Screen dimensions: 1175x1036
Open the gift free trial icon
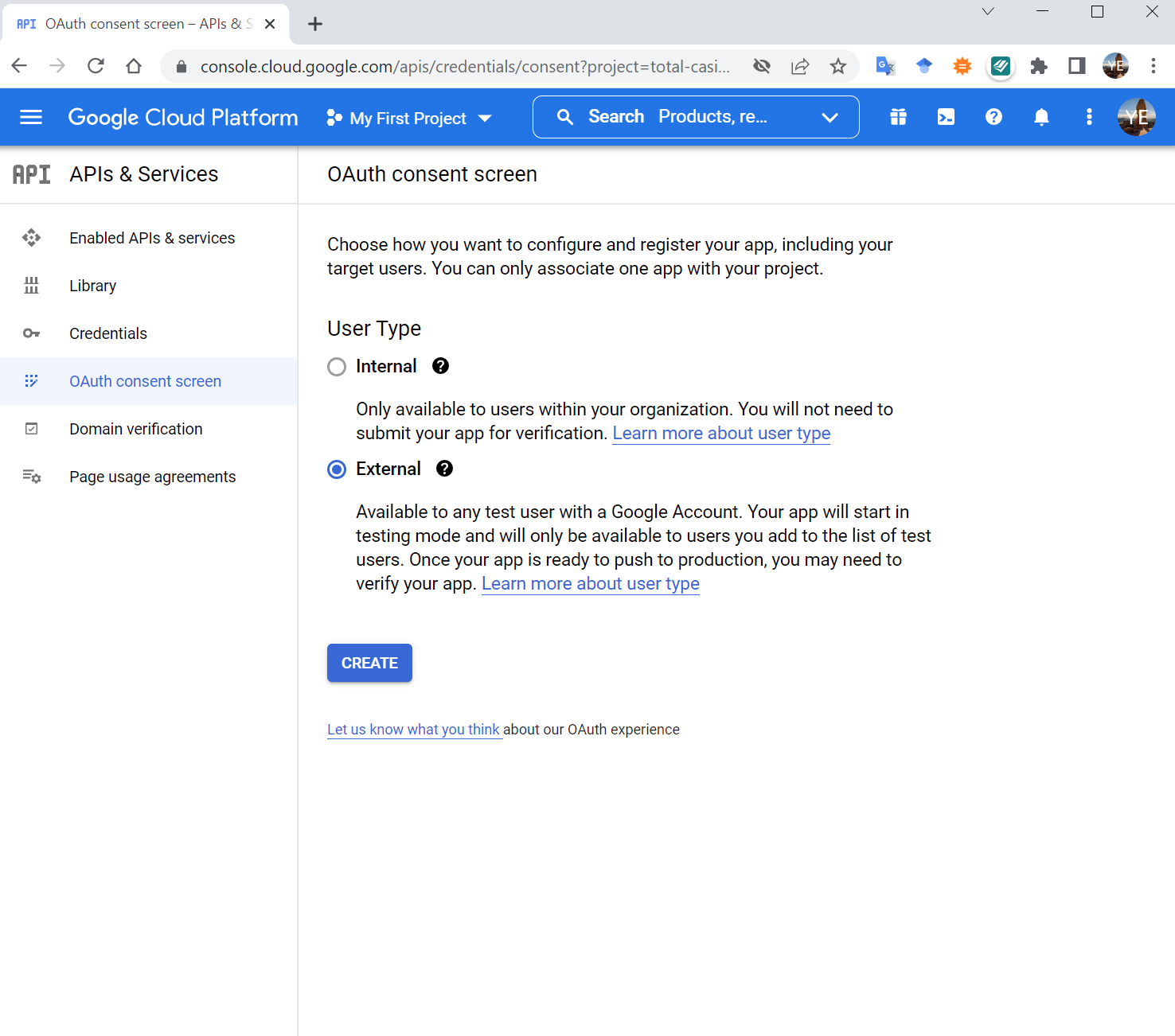[x=898, y=117]
